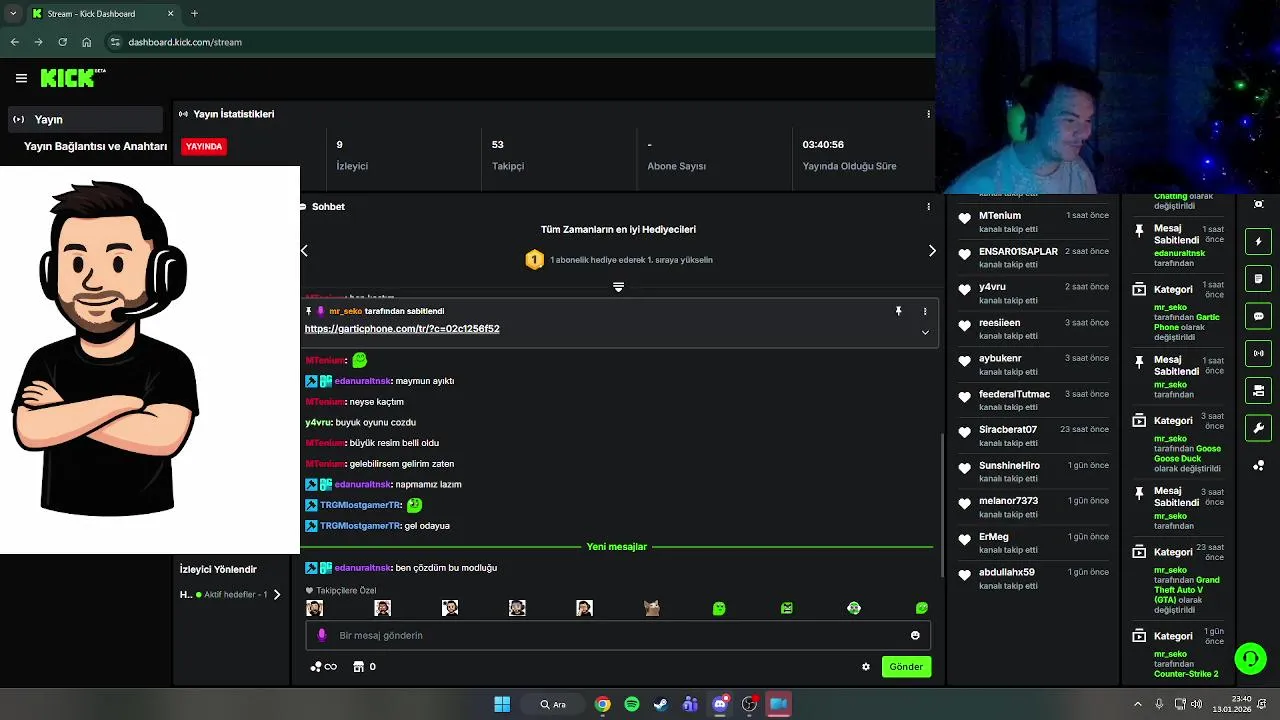
Task: Send message with the Gönder button
Action: [906, 666]
